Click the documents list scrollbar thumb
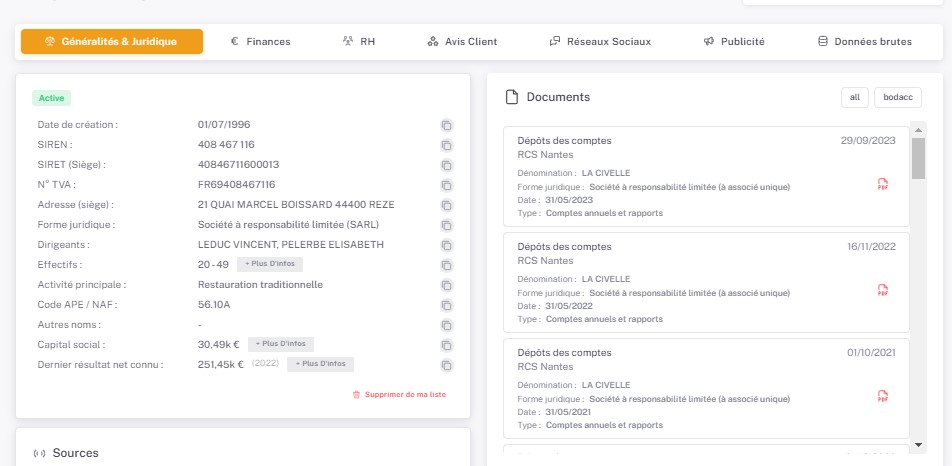Screen dimensions: 952x466 point(918,158)
